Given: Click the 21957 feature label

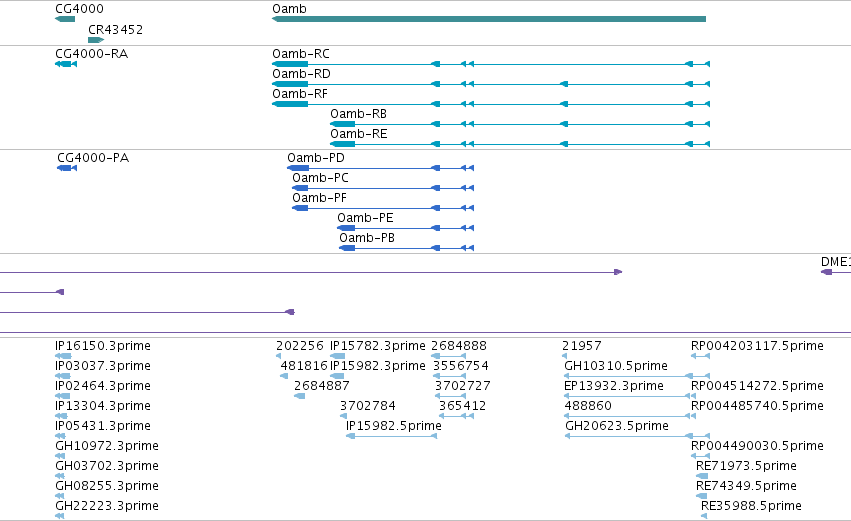Looking at the screenshot, I should coord(582,346).
